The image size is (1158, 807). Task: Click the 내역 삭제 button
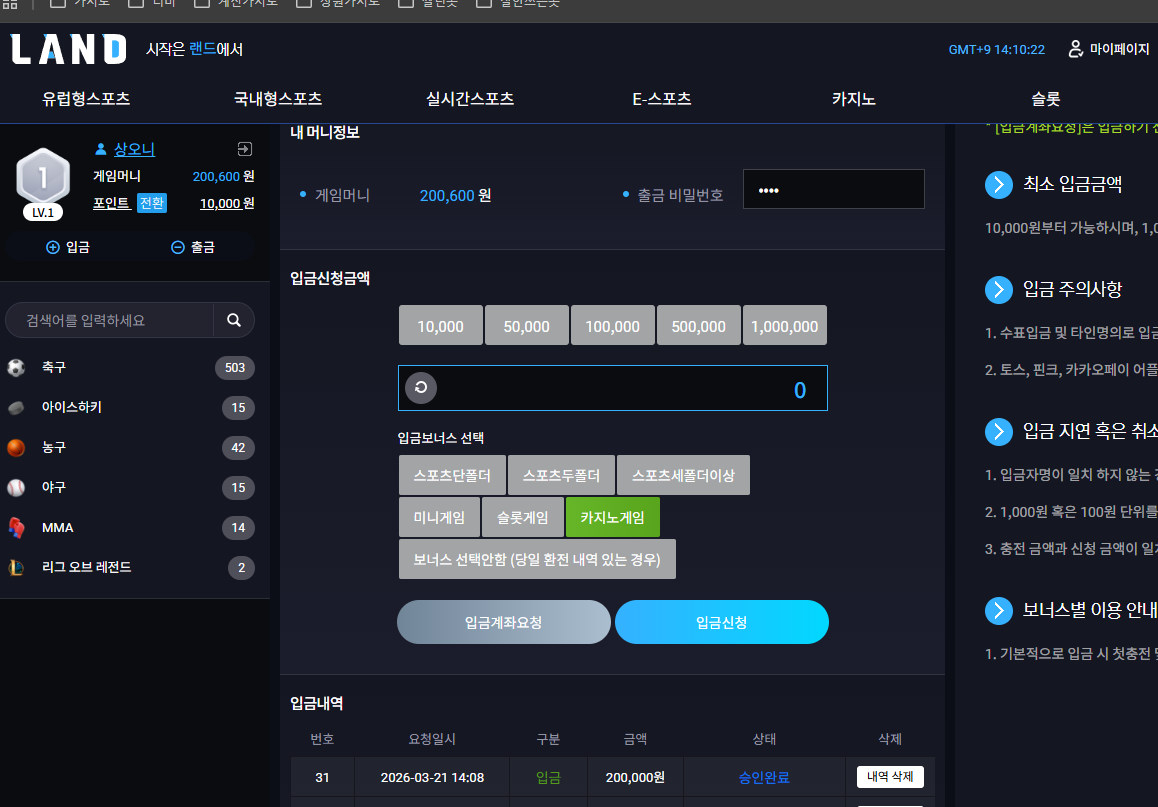[890, 777]
